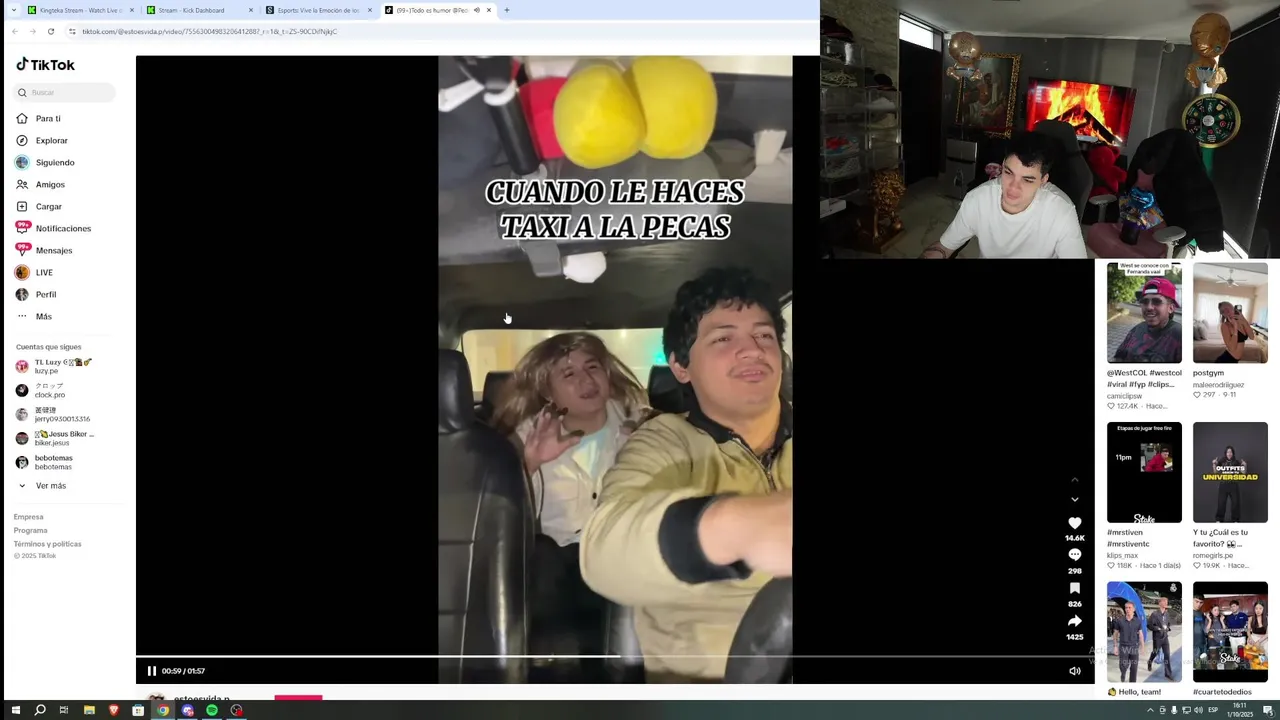Viewport: 1280px width, 720px height.
Task: Share the video with arrow icon
Action: tap(1075, 621)
